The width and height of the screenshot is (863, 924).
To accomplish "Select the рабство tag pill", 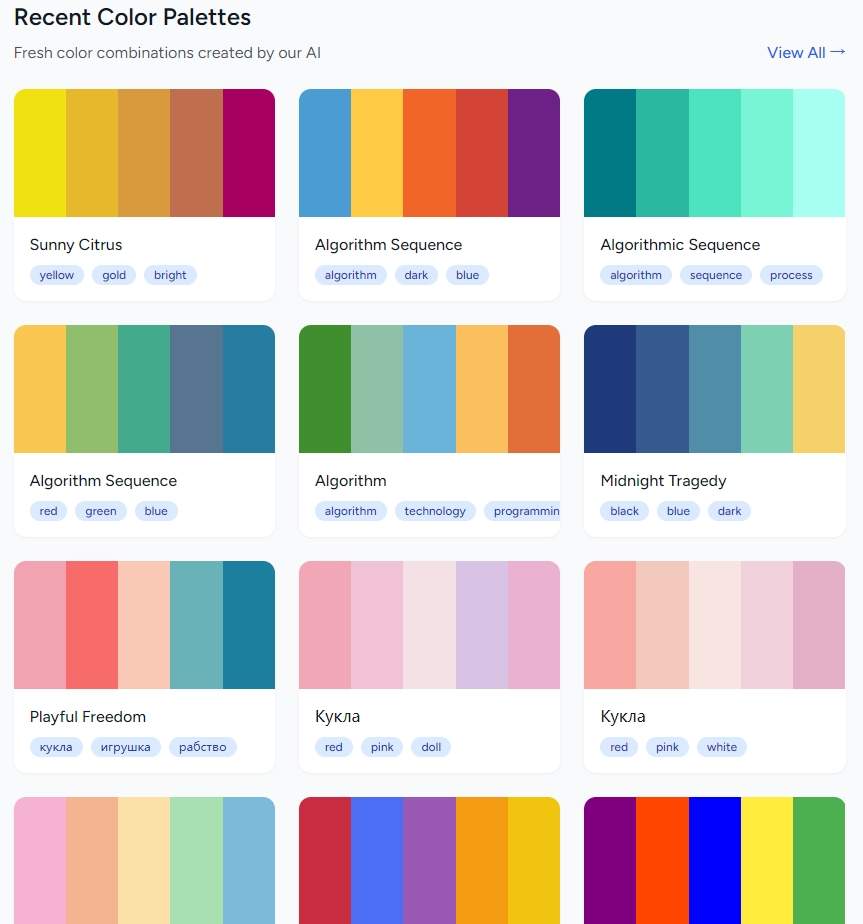I will (203, 747).
